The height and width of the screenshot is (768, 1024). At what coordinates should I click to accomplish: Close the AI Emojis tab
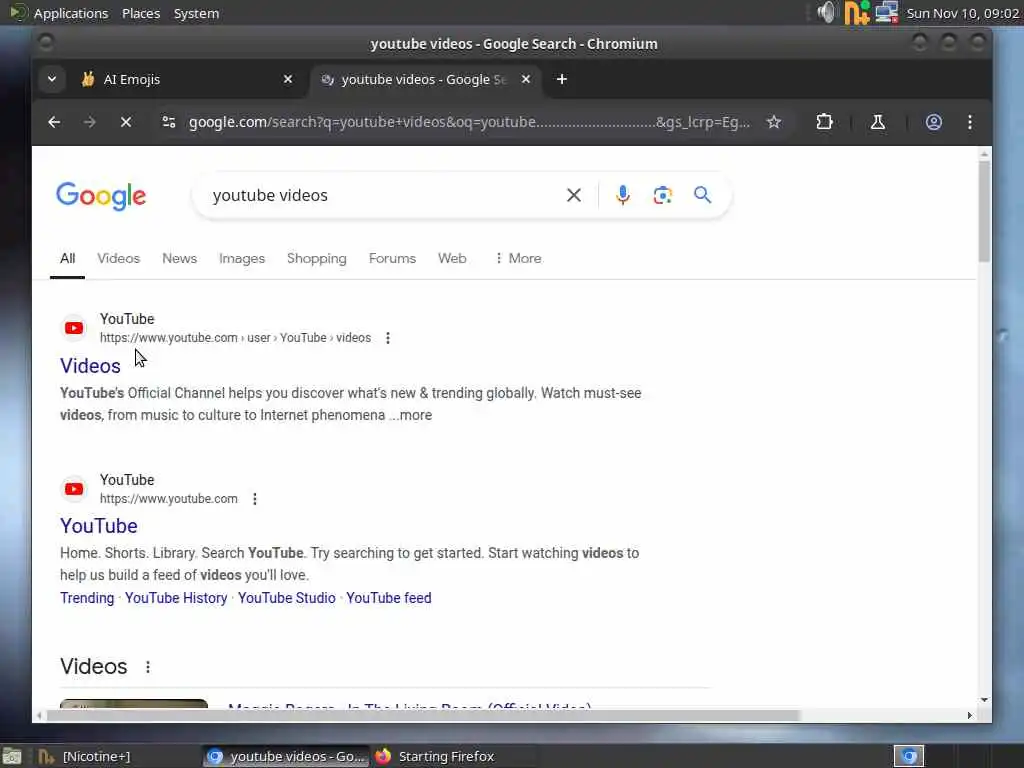click(288, 79)
